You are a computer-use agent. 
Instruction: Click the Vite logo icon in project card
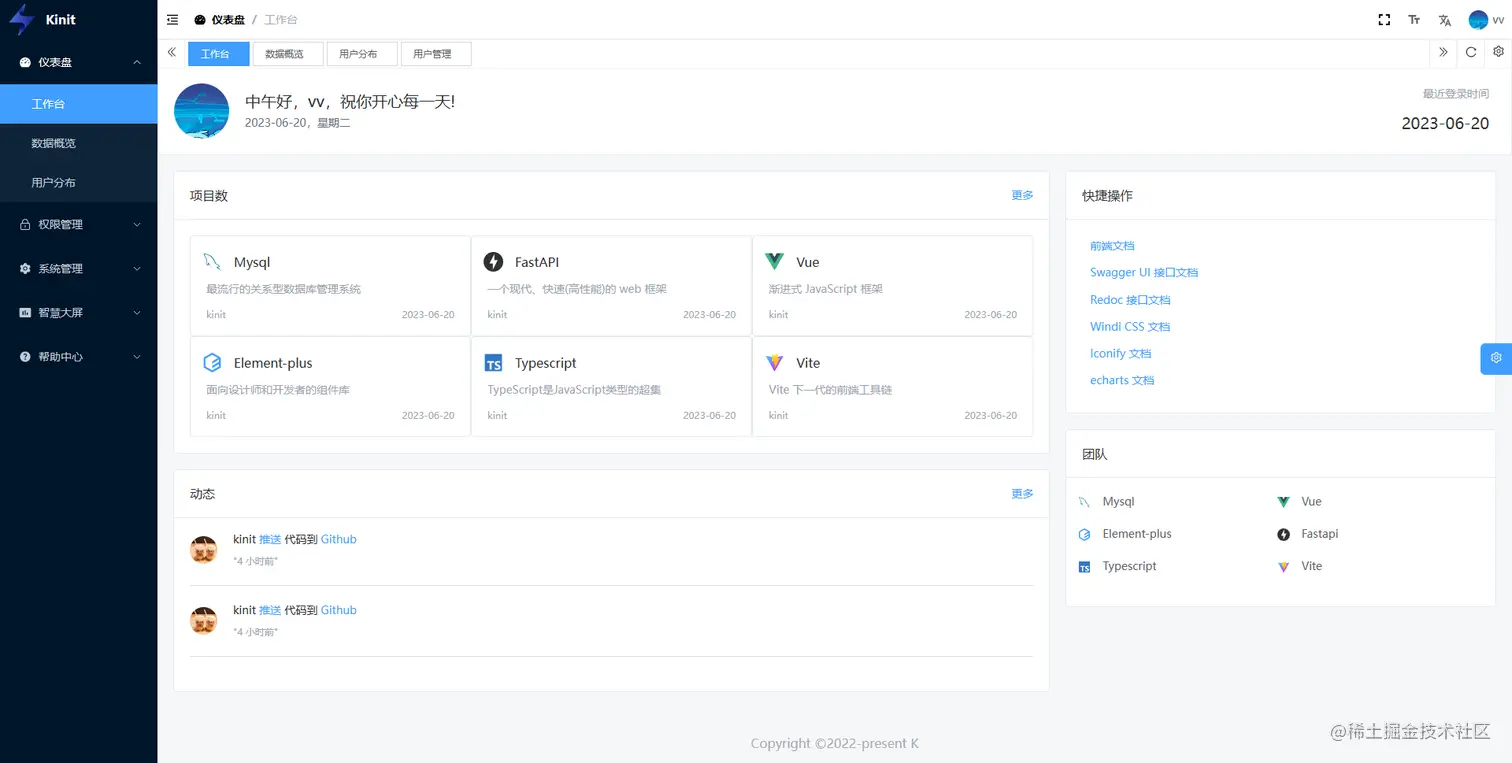pos(774,363)
